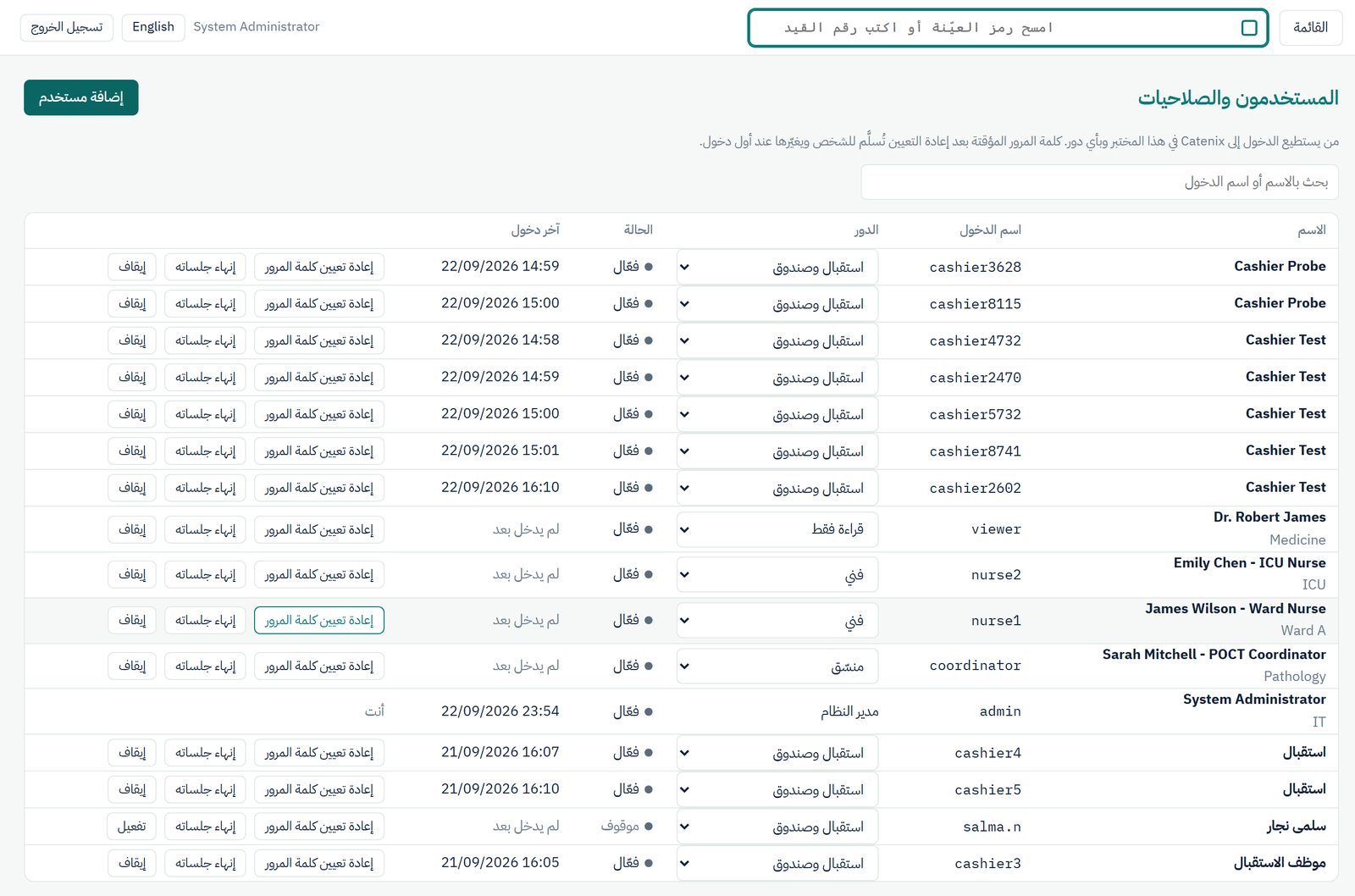Screen dimensions: 1355x896
Task: Reset password for nurse1
Action: tap(319, 621)
